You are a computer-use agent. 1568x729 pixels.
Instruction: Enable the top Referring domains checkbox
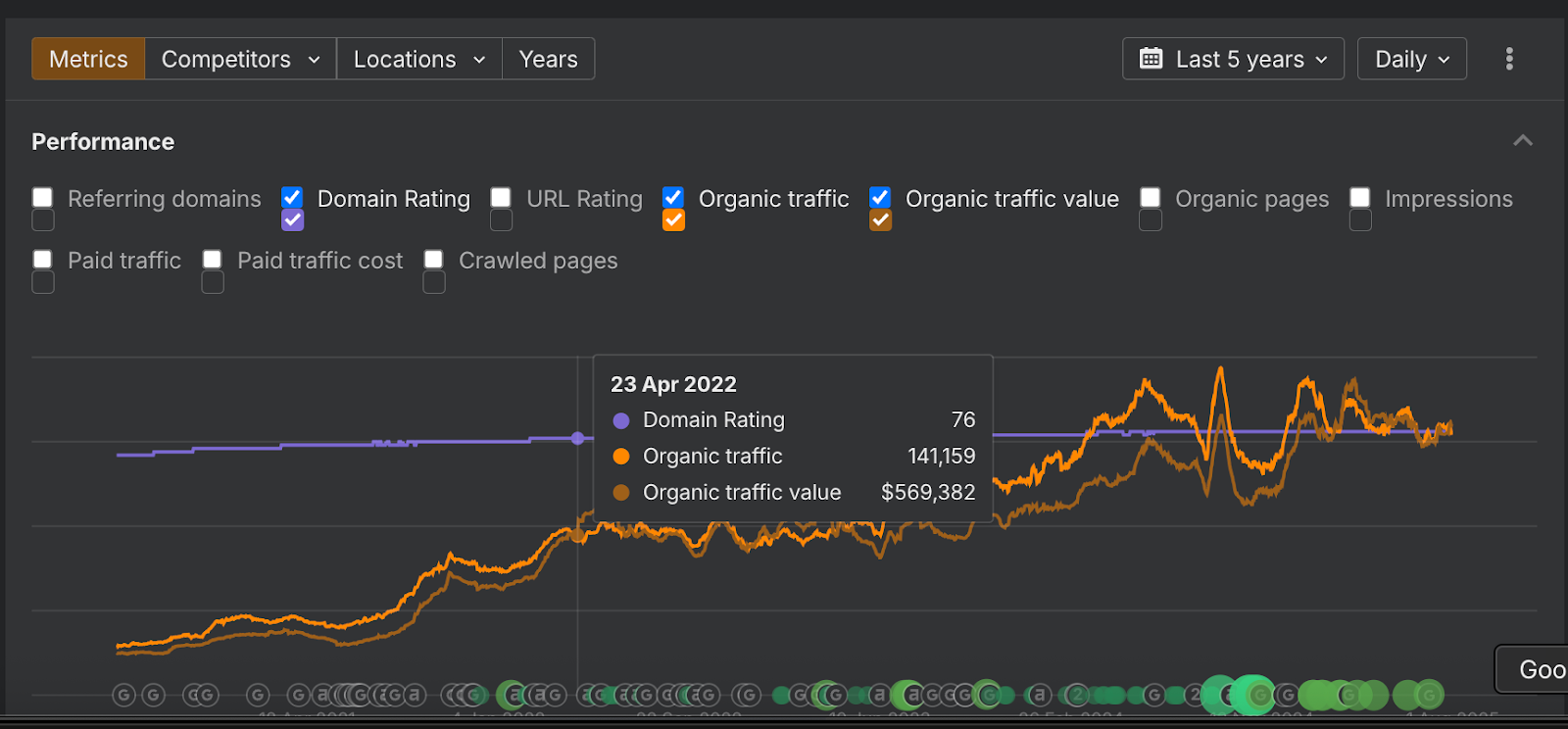pos(42,197)
